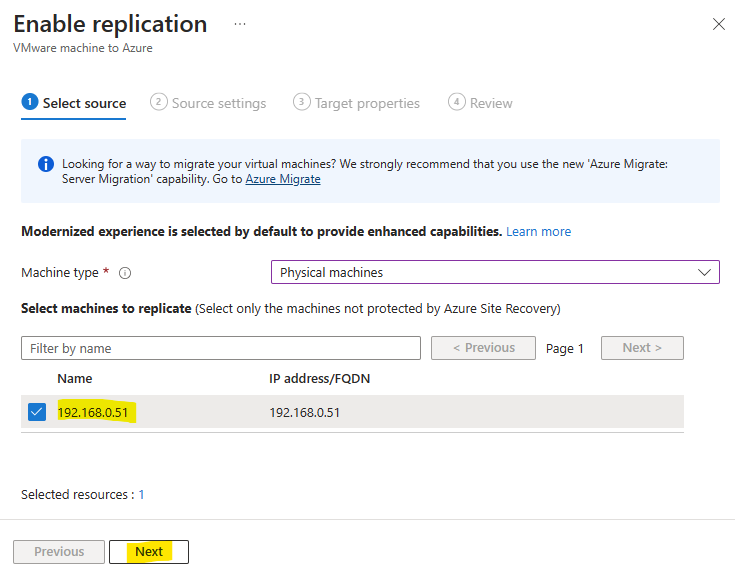
Task: Click the IP address value 192.168.0.51
Action: pos(305,412)
